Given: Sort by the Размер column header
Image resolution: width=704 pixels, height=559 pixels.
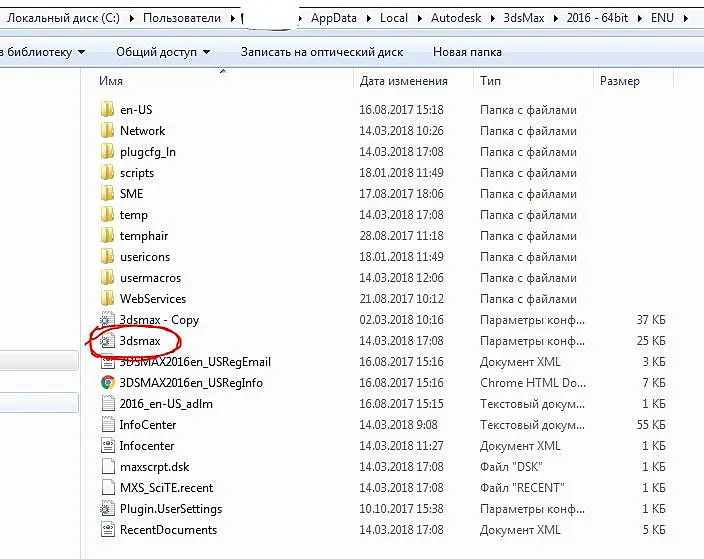Looking at the screenshot, I should pos(620,81).
